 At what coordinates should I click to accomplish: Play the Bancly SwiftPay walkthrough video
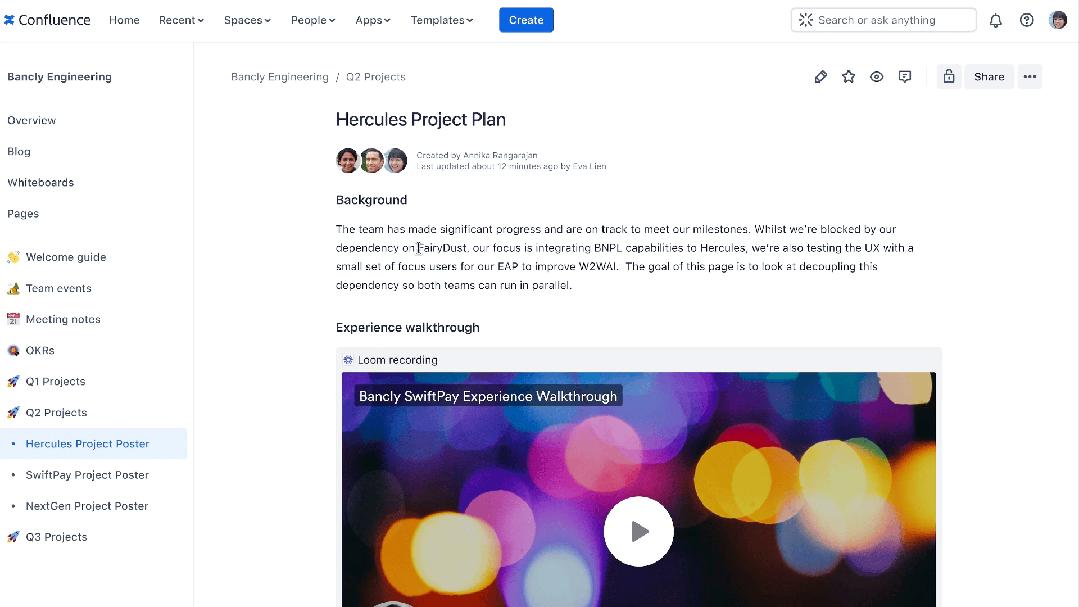coord(638,531)
